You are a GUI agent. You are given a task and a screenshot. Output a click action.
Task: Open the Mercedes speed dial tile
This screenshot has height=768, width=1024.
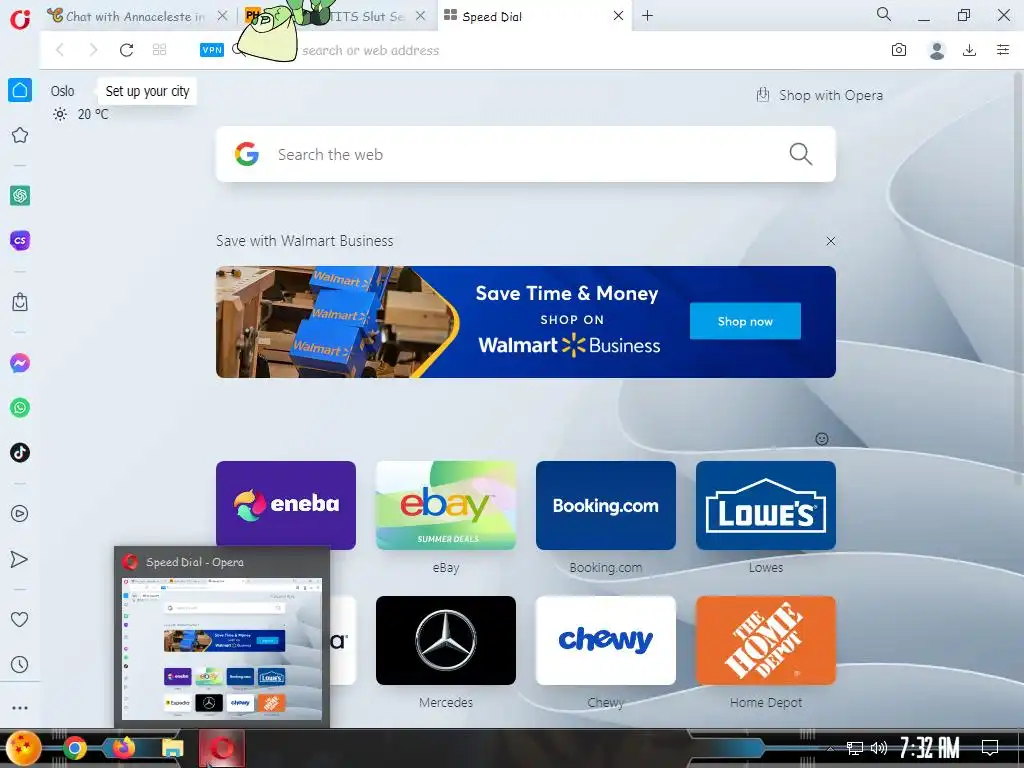pyautogui.click(x=446, y=640)
